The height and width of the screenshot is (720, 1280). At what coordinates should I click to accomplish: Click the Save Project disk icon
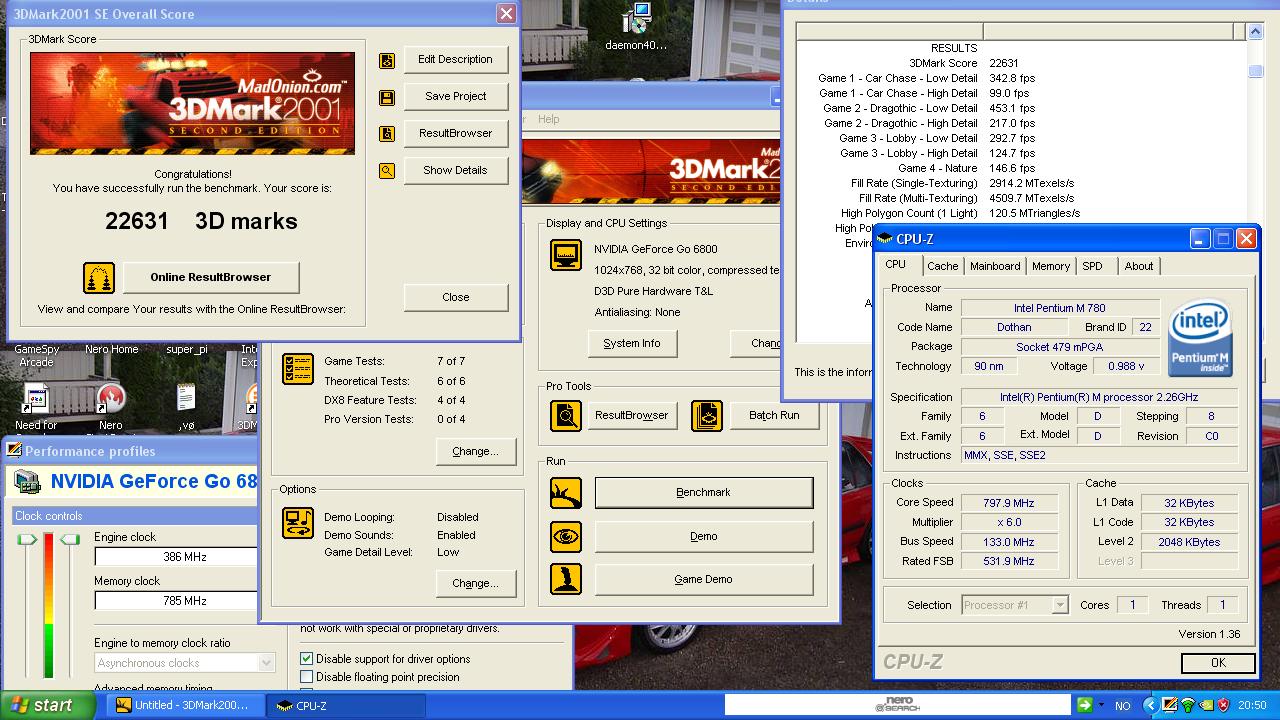tap(387, 98)
